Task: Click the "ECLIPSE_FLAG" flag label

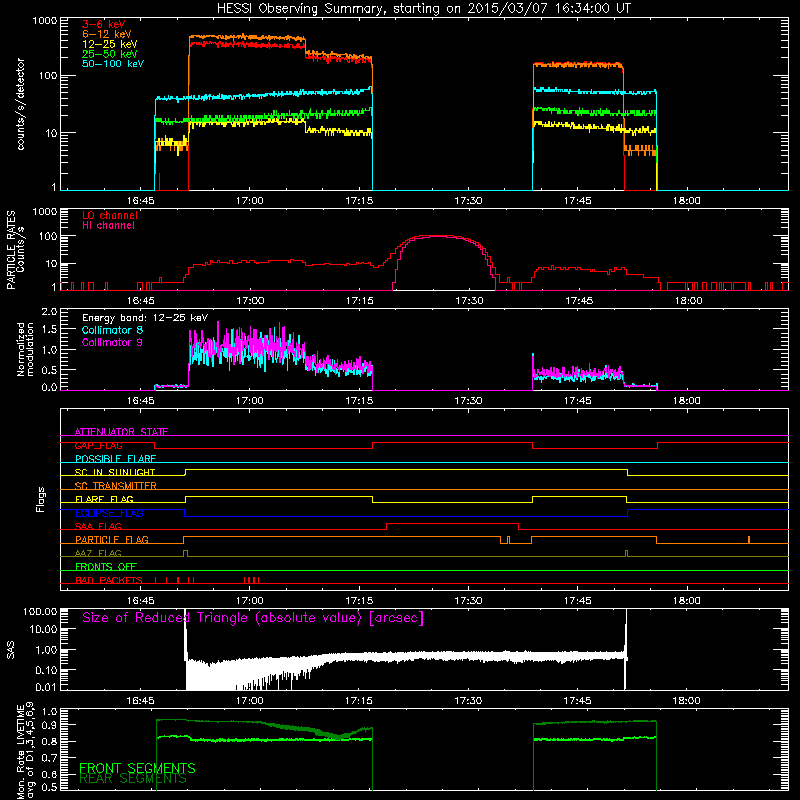Action: pyautogui.click(x=109, y=513)
